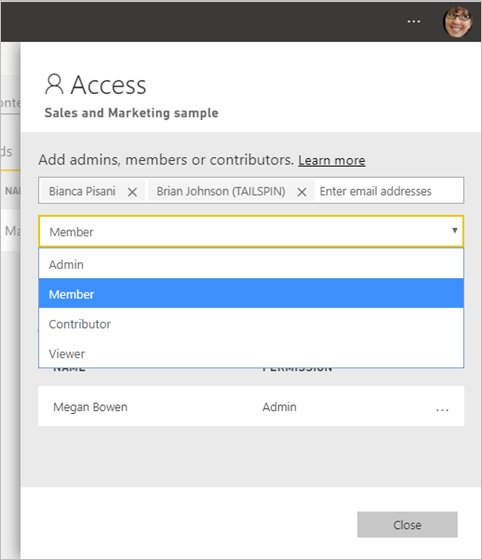Click the person icon beside Access
The width and height of the screenshot is (482, 560).
tap(54, 84)
